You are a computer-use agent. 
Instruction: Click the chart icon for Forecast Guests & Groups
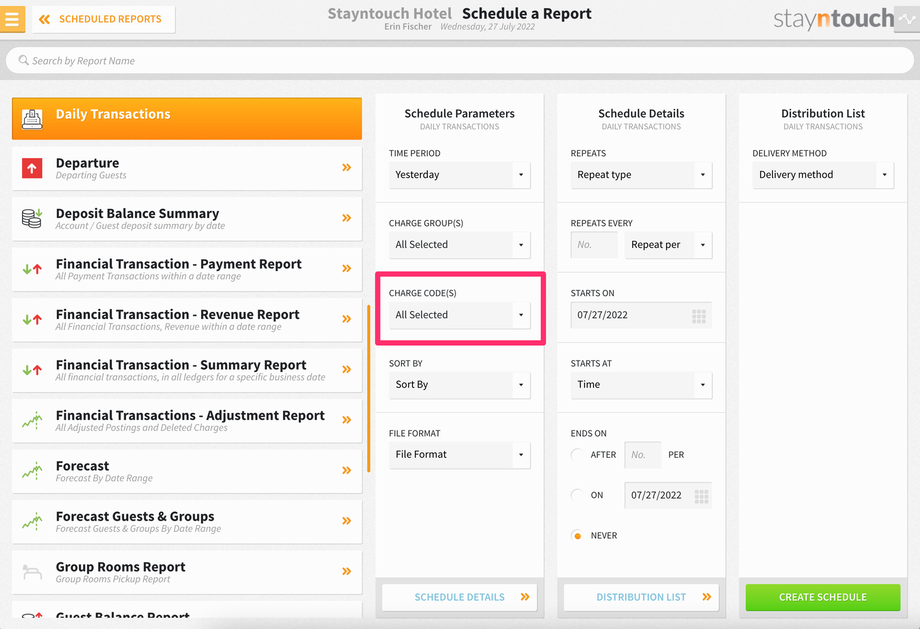(32, 521)
